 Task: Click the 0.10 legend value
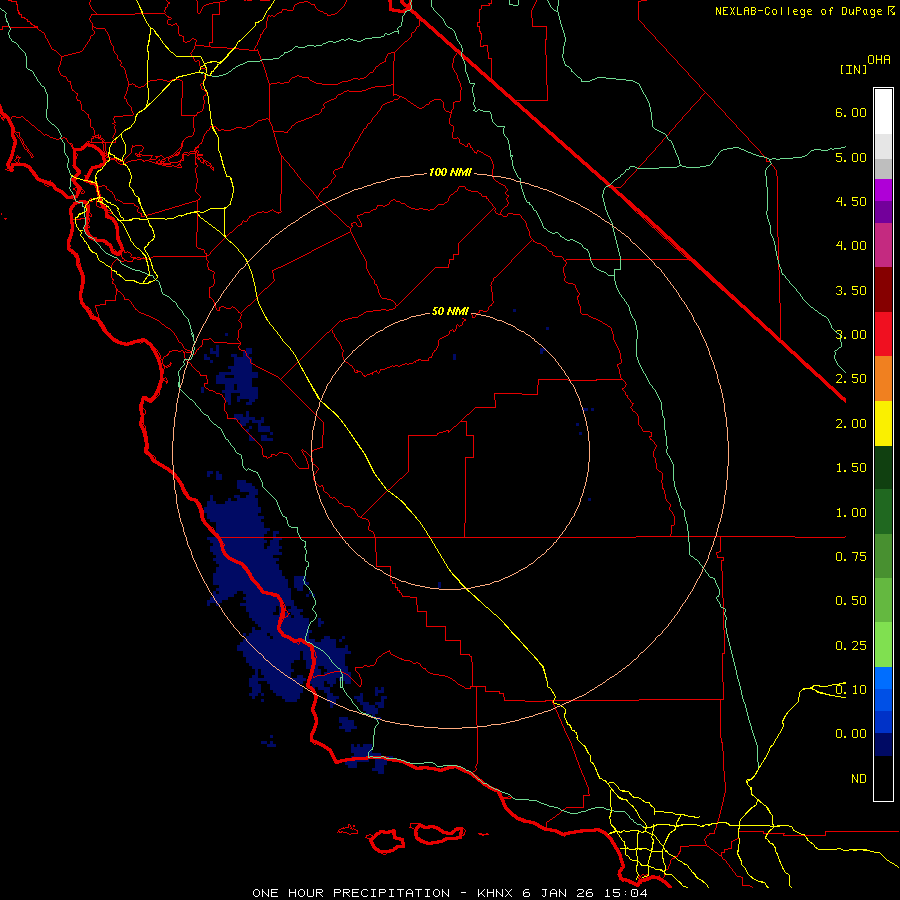(851, 690)
